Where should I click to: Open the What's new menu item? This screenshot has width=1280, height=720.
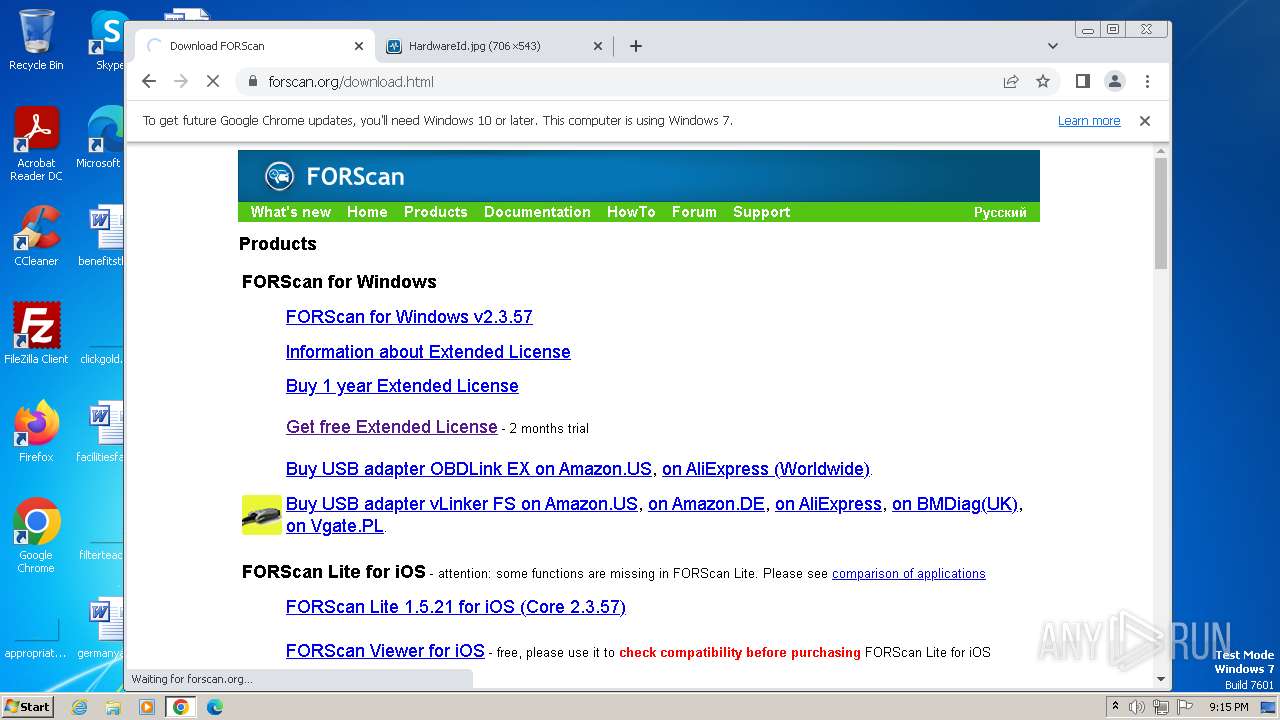pos(291,212)
